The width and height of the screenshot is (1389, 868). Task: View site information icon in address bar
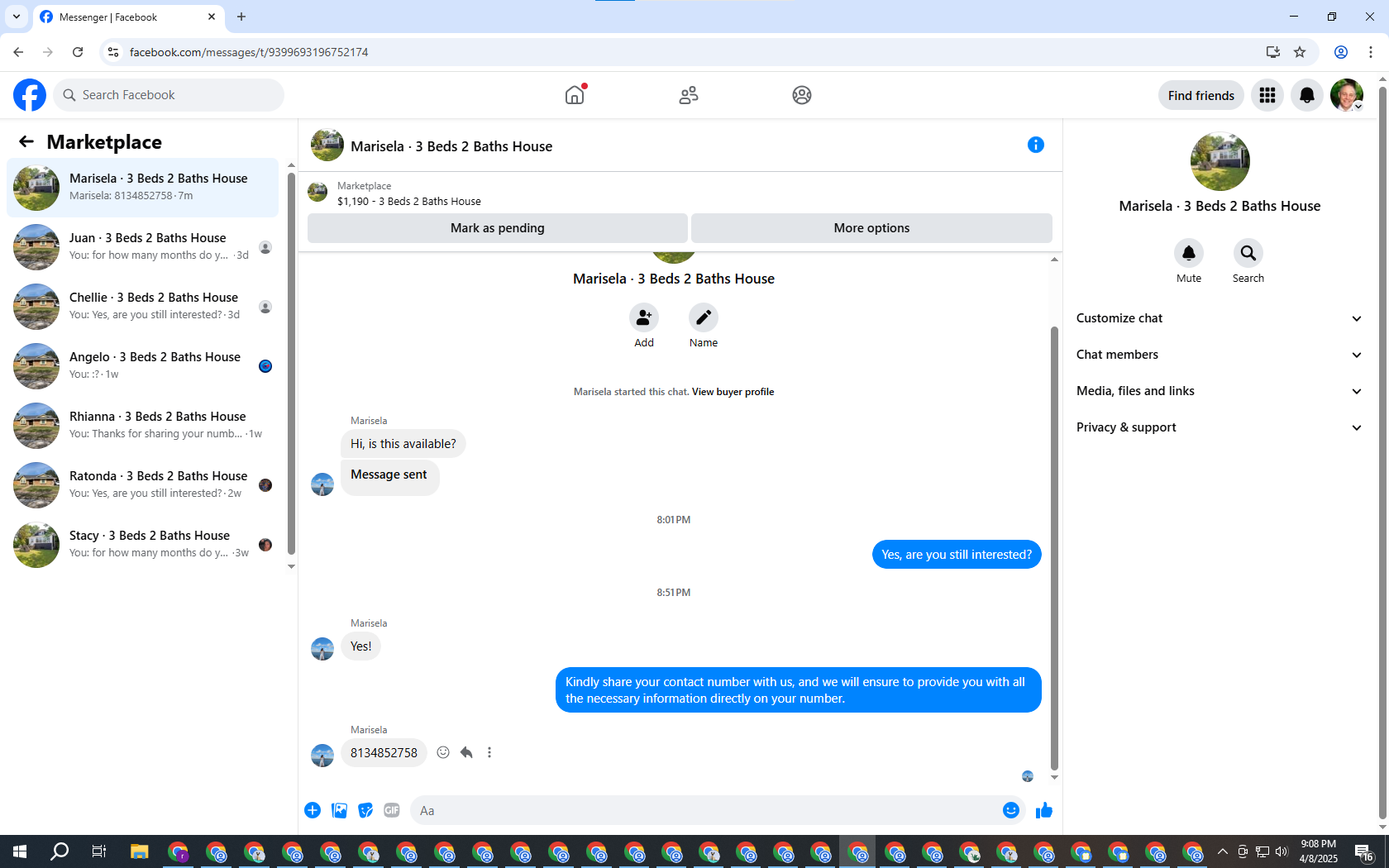point(113,52)
